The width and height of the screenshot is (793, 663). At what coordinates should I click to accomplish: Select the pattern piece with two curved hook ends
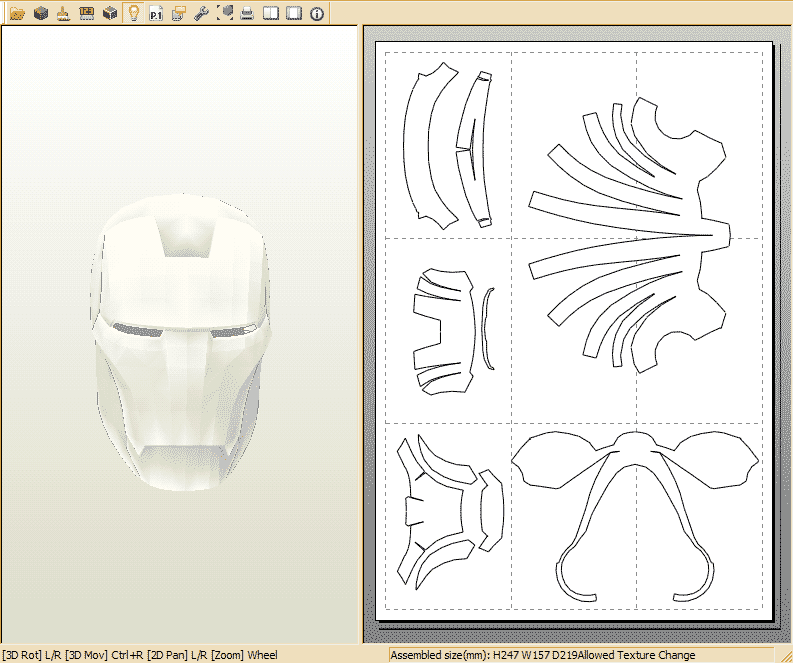pyautogui.click(x=635, y=516)
